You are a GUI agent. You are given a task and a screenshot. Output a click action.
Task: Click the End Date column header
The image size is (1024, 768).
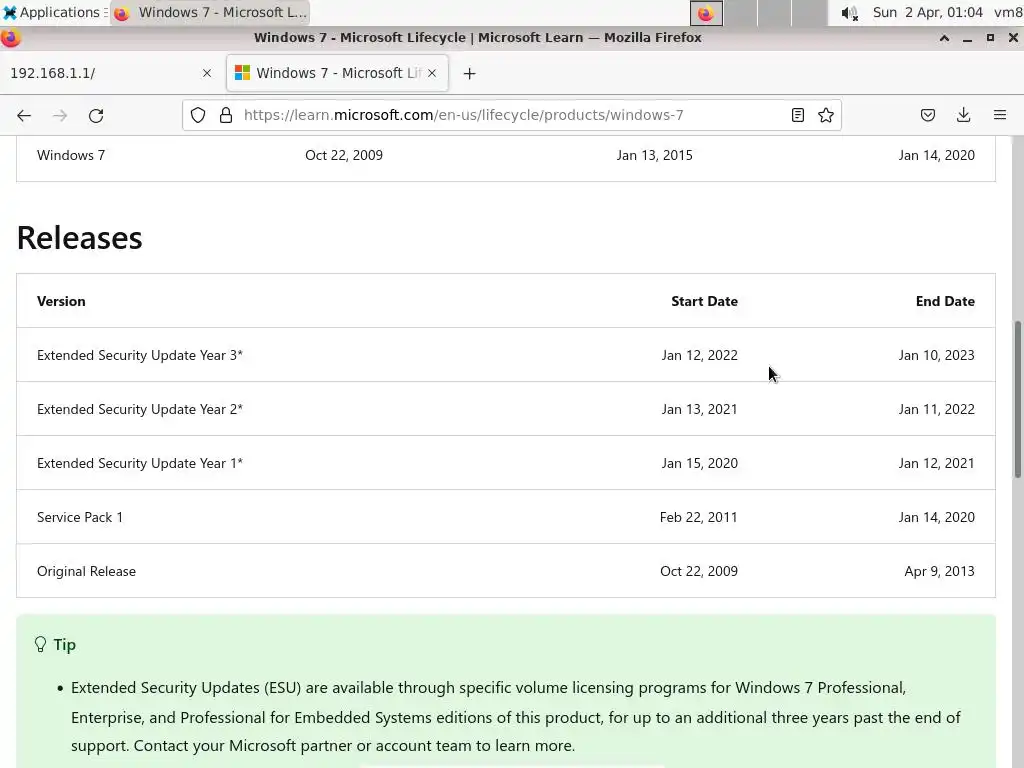coord(945,301)
